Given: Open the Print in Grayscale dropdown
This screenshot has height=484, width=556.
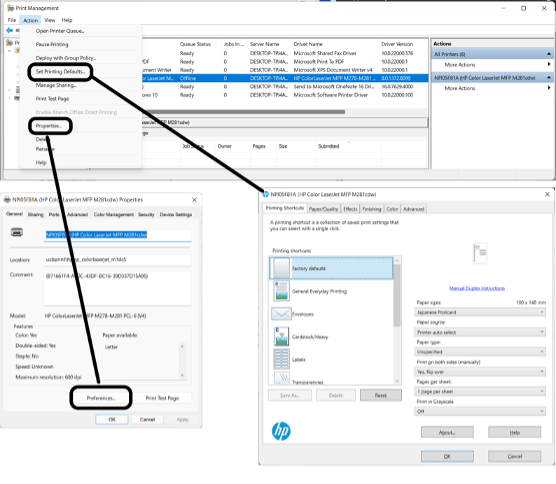Looking at the screenshot, I should pos(480,411).
